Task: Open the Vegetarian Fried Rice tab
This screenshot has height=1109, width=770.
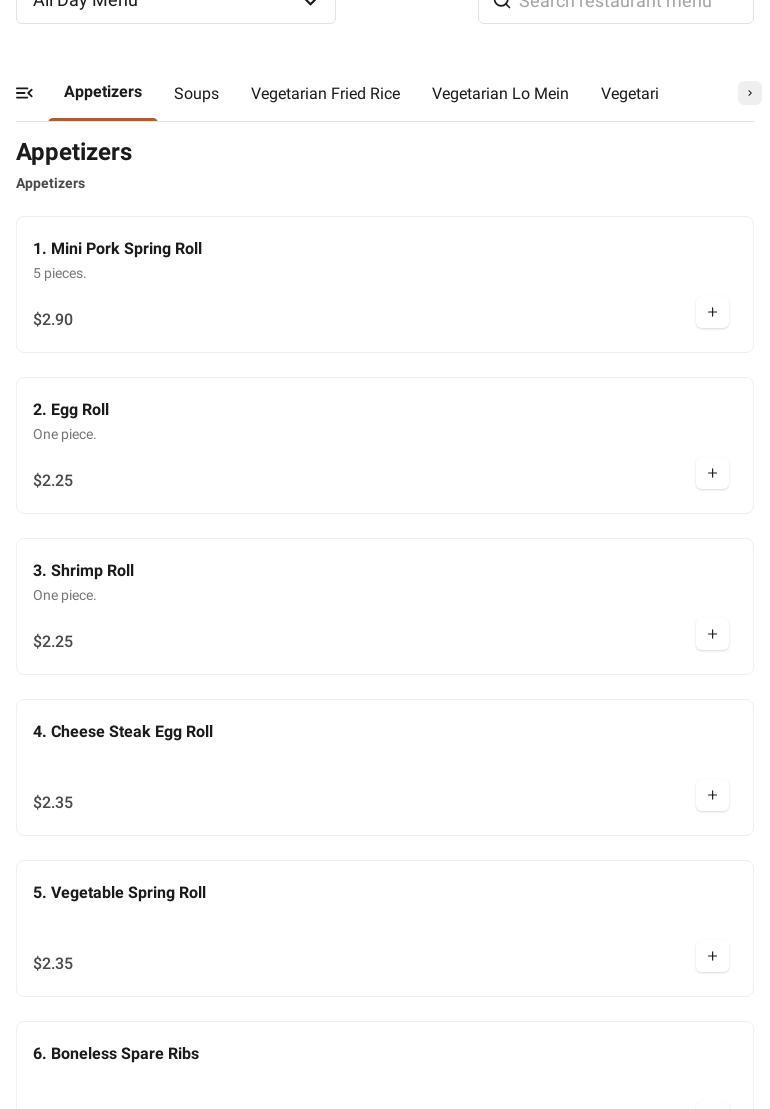Action: point(325,94)
